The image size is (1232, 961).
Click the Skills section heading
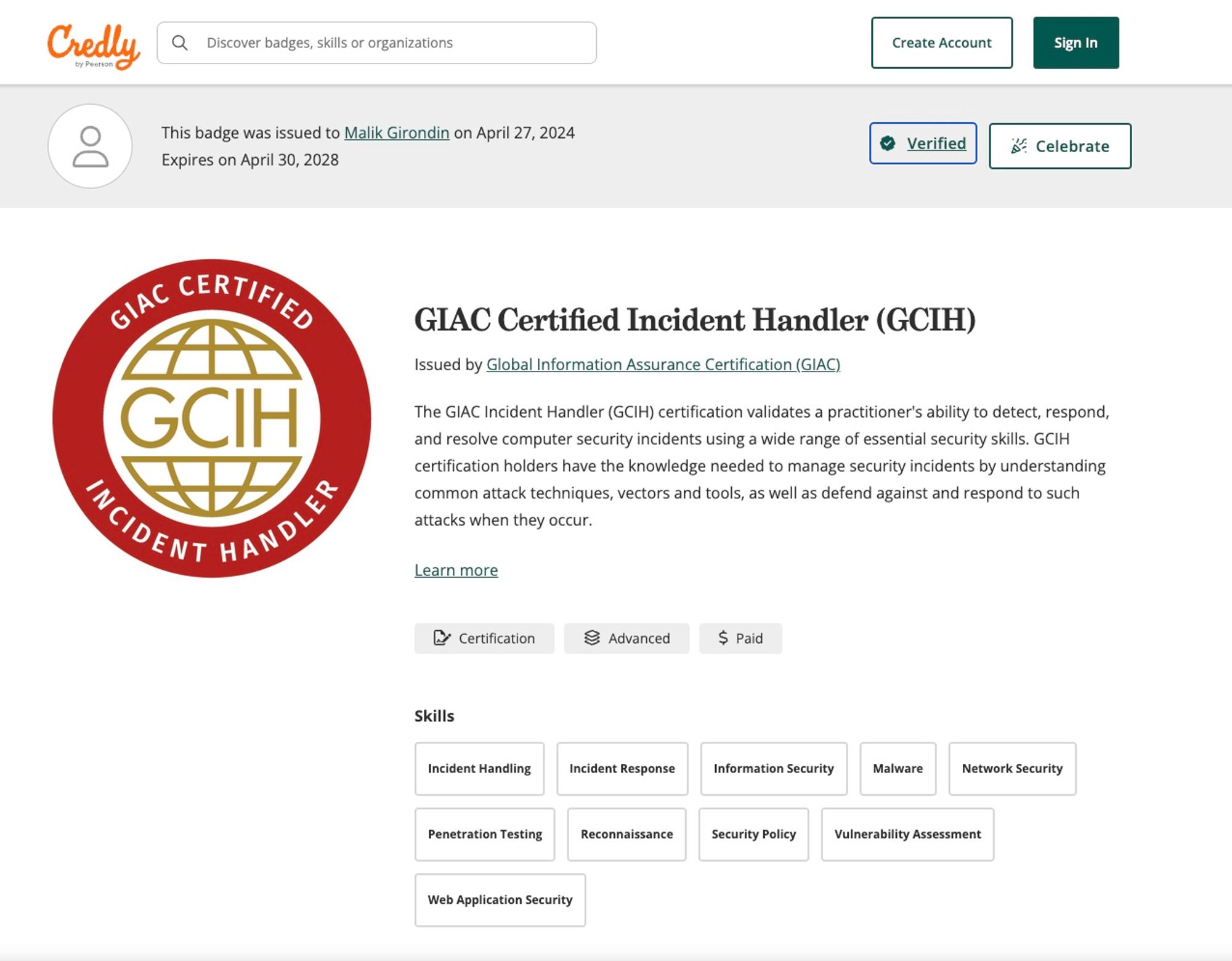434,716
